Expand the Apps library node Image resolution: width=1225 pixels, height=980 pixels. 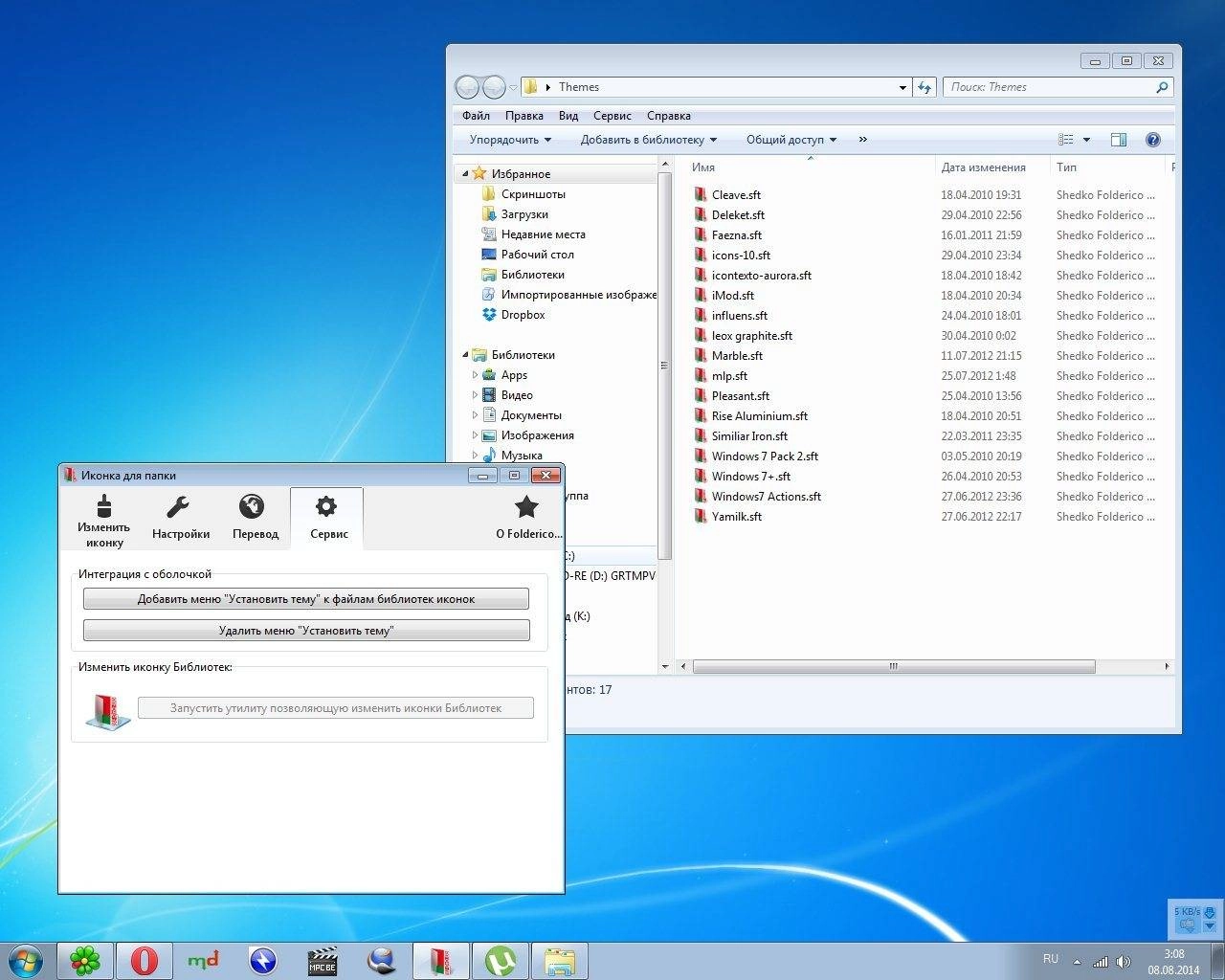tap(475, 375)
